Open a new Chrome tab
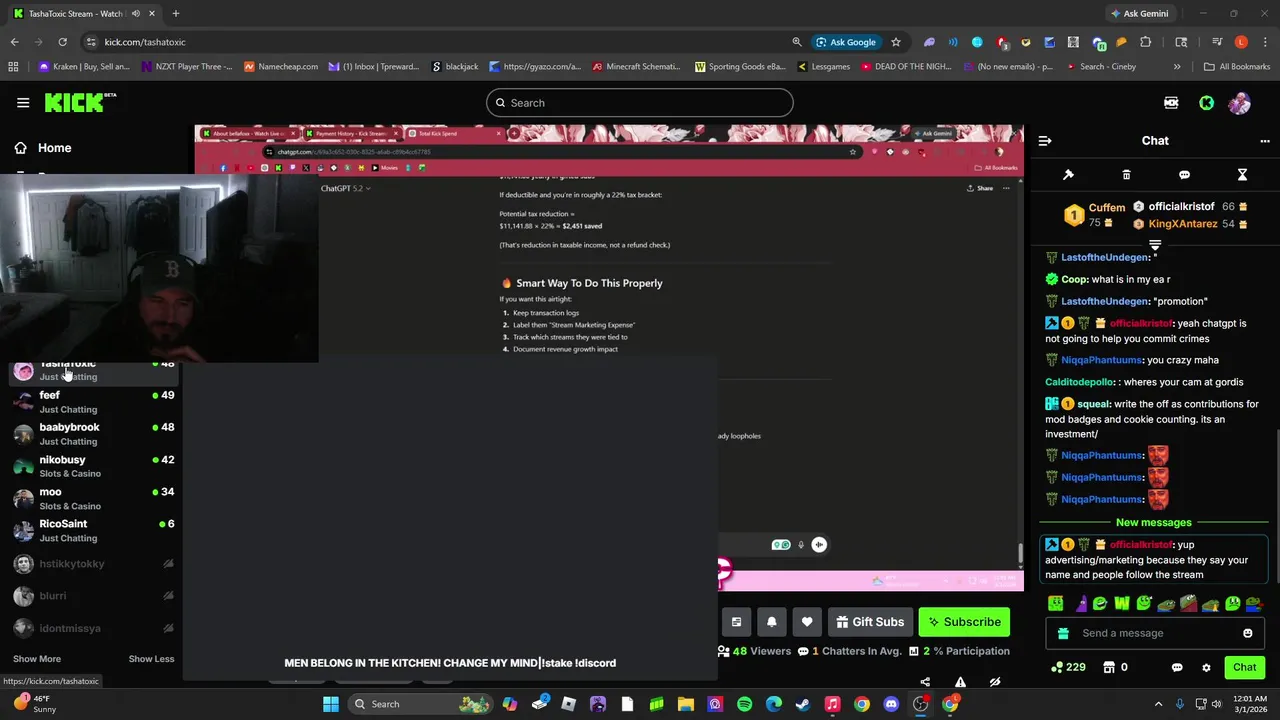1280x720 pixels. pos(176,13)
